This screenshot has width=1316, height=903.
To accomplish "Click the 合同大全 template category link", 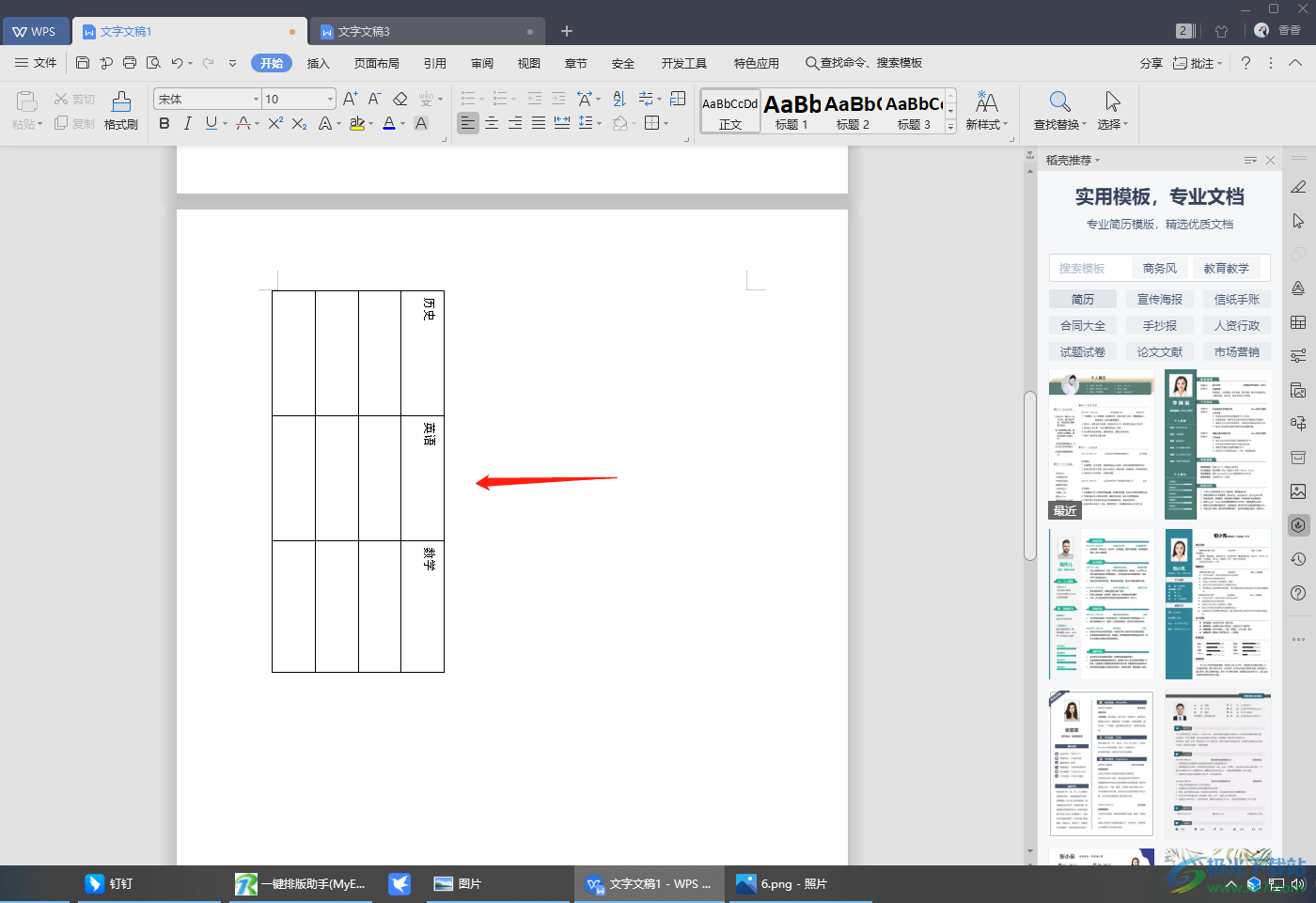I will (1082, 325).
